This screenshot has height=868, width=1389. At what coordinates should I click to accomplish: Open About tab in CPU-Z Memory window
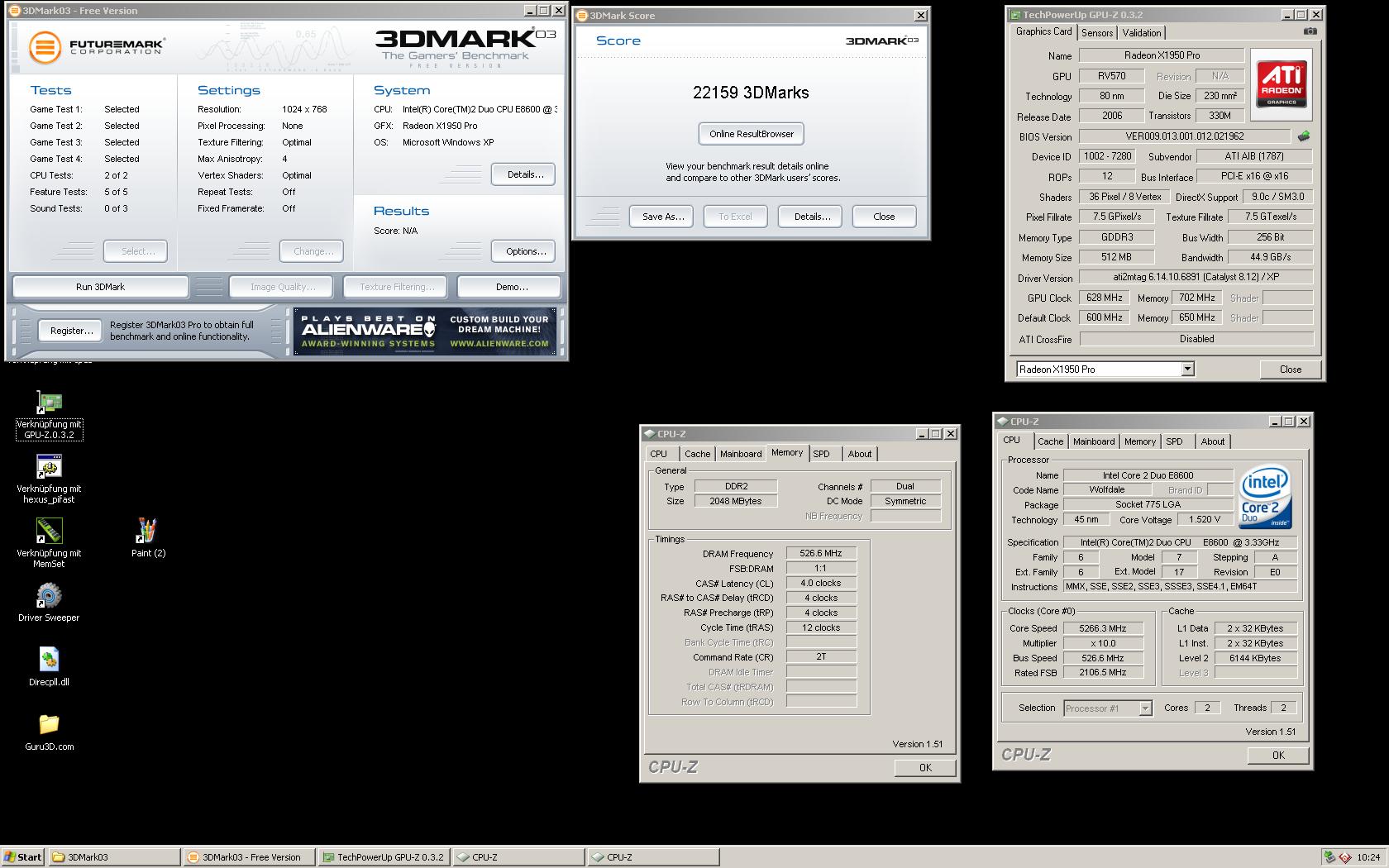coord(860,454)
